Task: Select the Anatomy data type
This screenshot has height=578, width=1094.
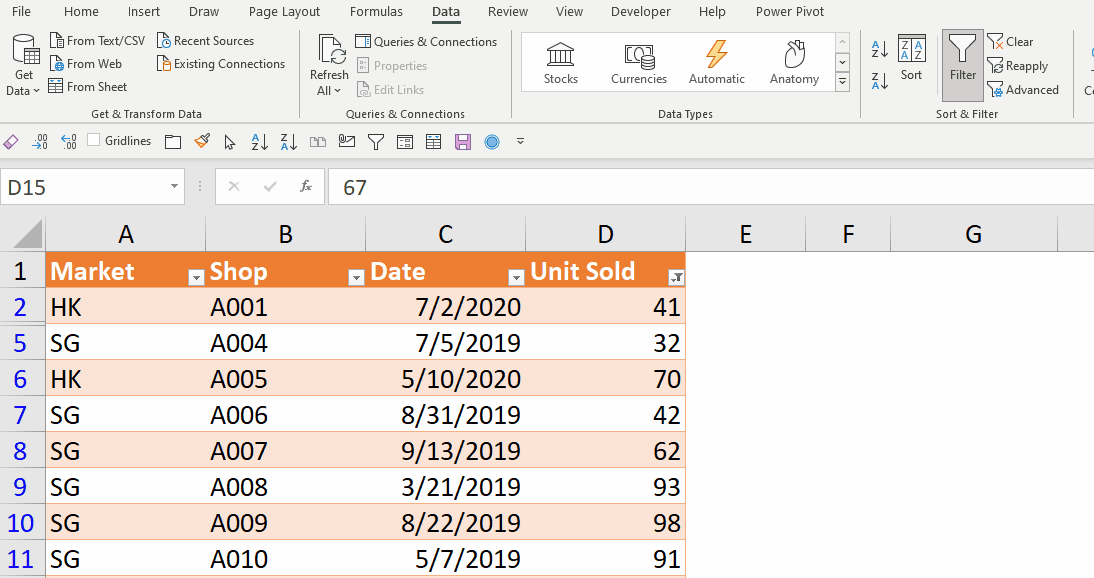Action: click(x=794, y=62)
